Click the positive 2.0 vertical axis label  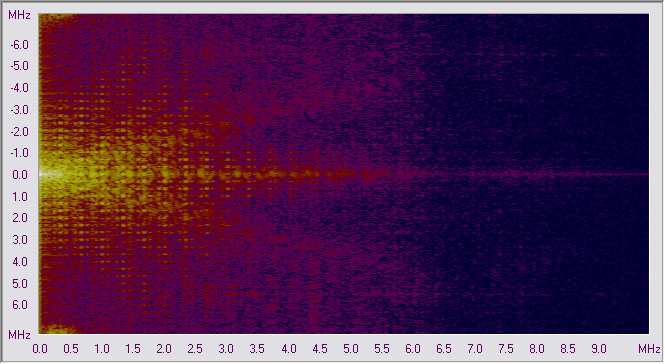(20, 218)
